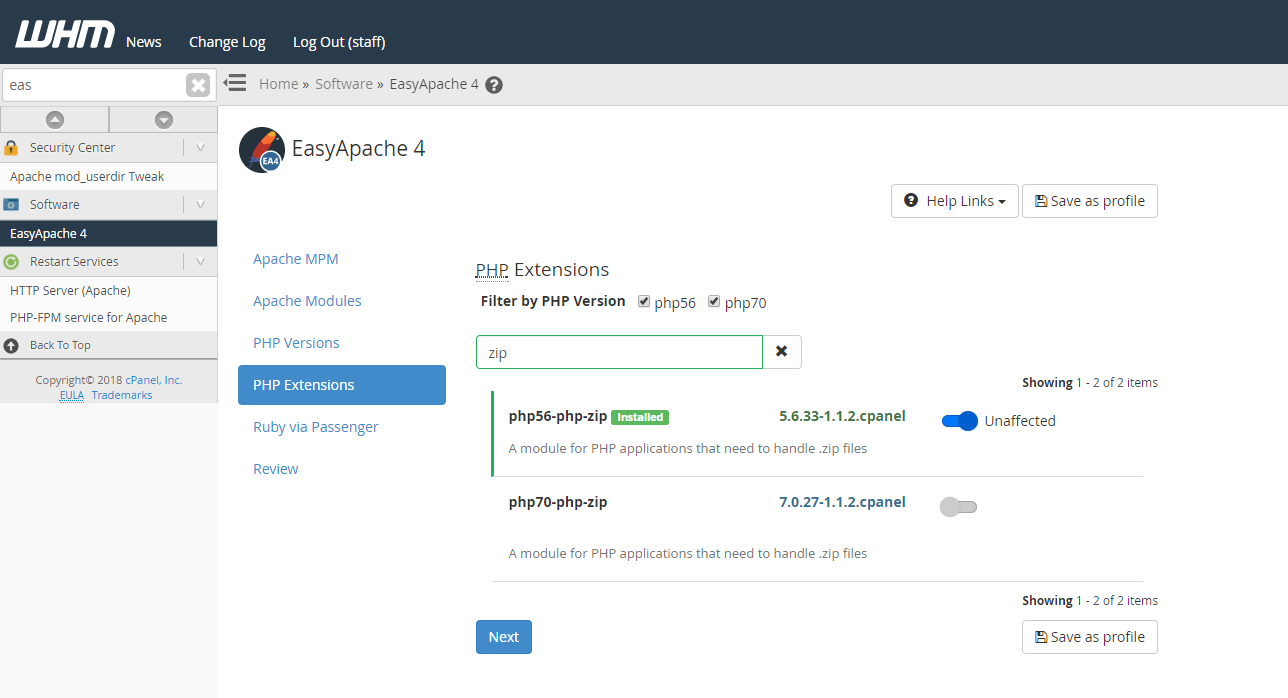
Task: Click the Back To Top arrow icon
Action: (11, 345)
